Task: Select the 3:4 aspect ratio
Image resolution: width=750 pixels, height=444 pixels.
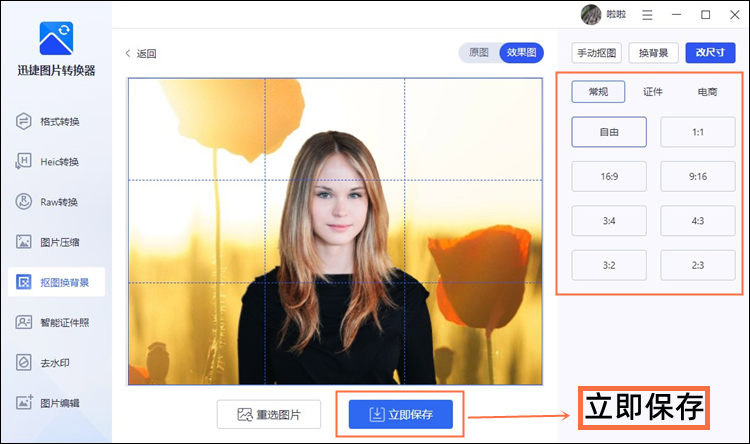Action: pos(609,221)
